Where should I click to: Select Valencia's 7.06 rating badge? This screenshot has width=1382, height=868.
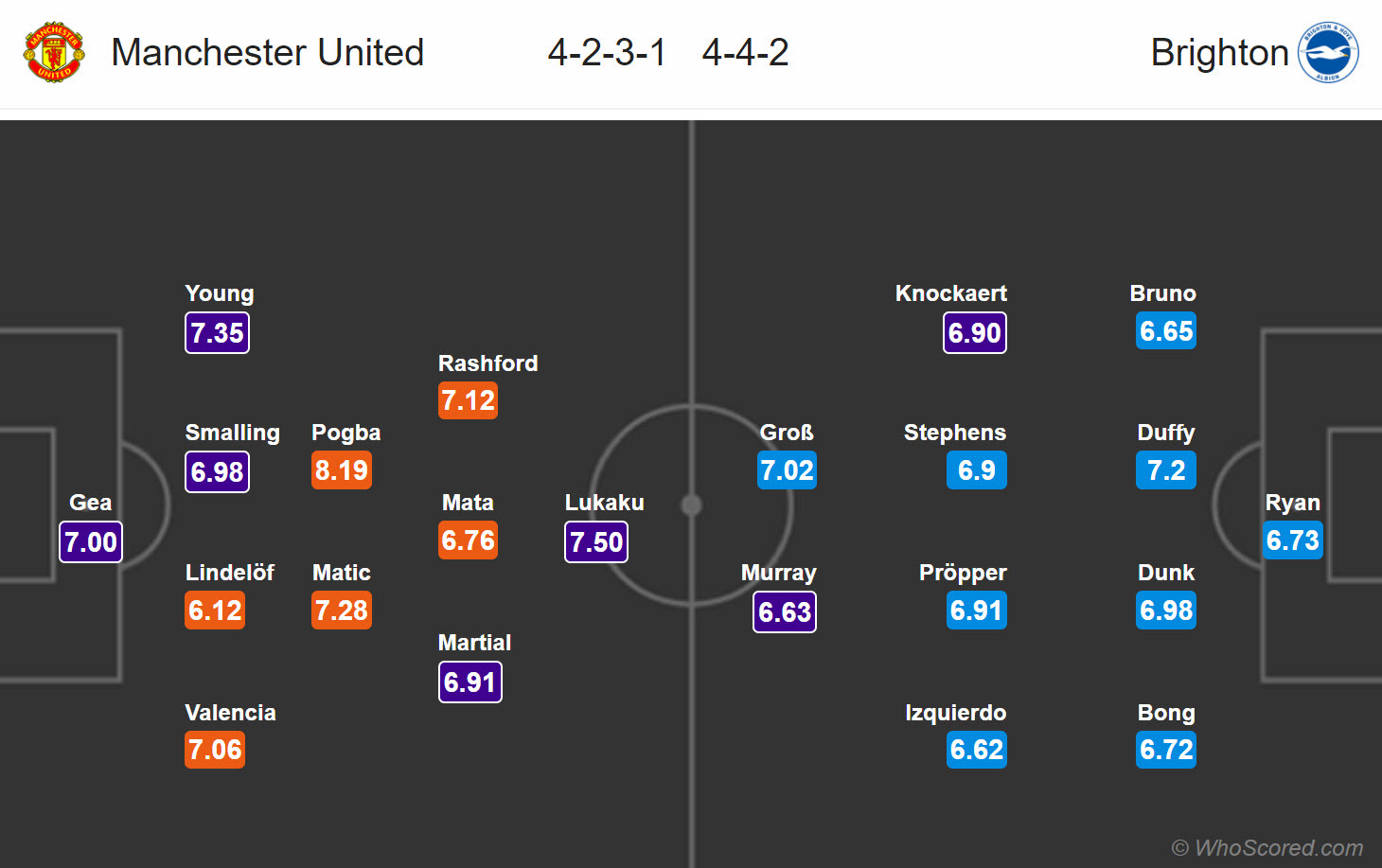215,750
